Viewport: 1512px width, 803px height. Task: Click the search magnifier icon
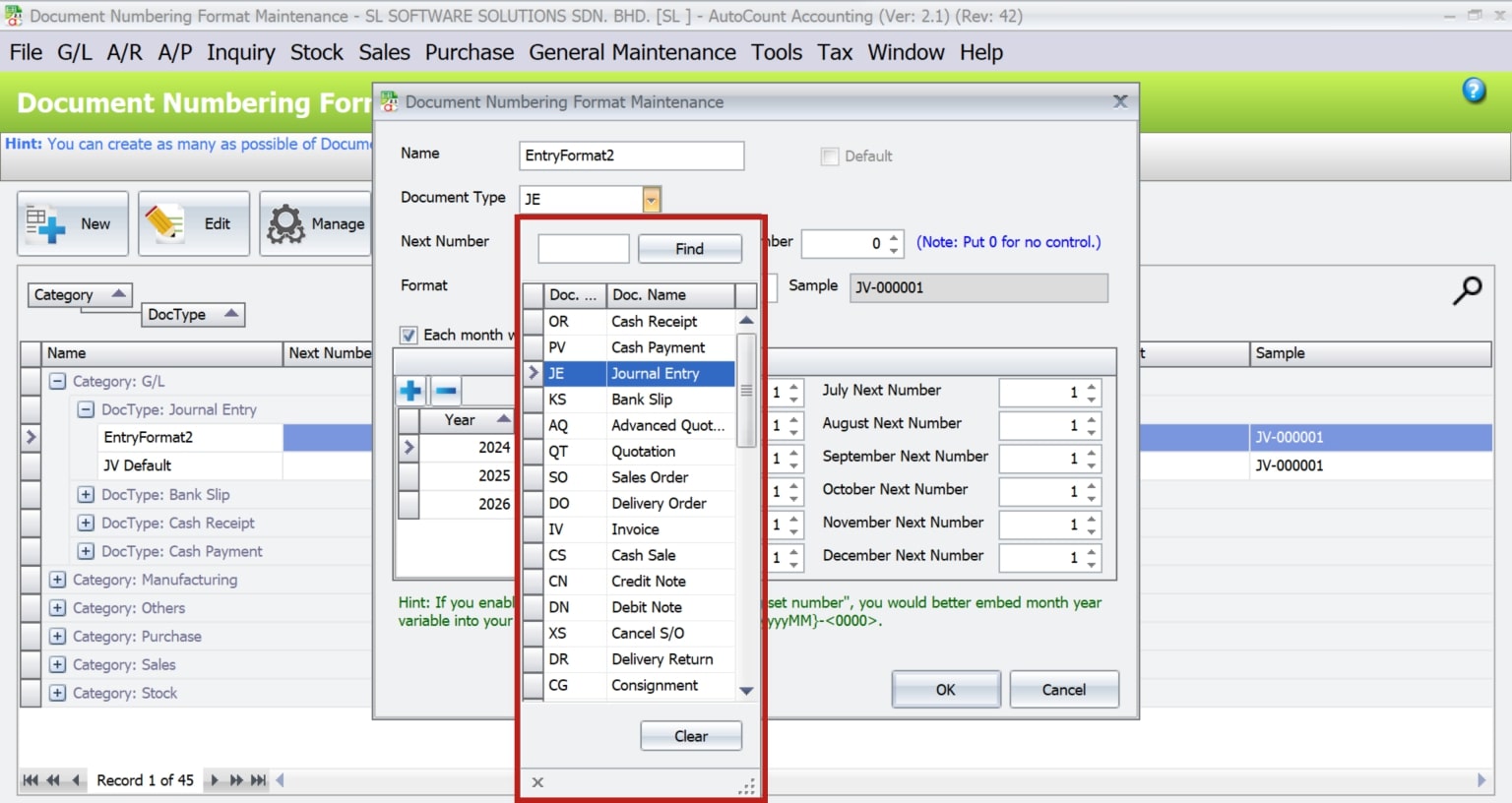tap(1468, 290)
